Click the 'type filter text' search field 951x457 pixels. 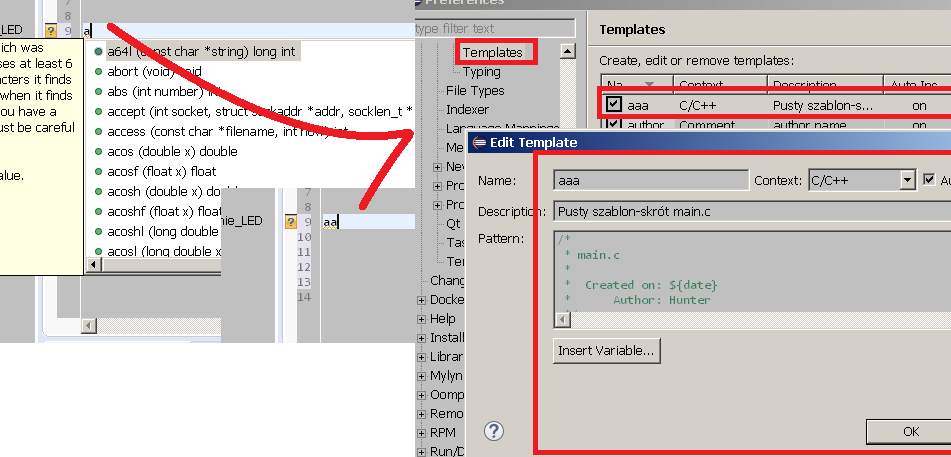[x=495, y=29]
